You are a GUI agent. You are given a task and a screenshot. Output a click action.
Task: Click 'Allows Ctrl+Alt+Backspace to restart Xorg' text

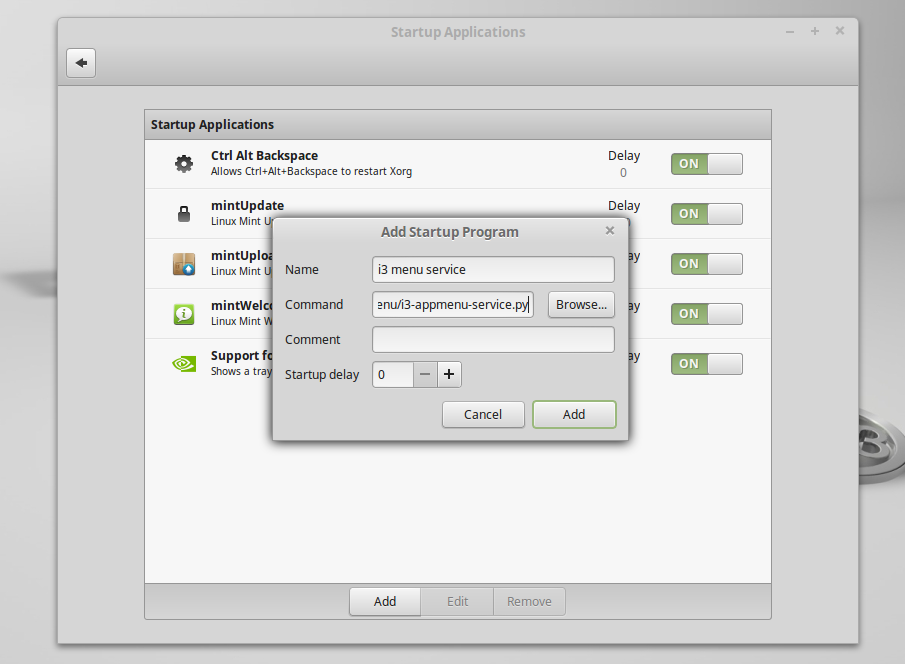coord(311,171)
